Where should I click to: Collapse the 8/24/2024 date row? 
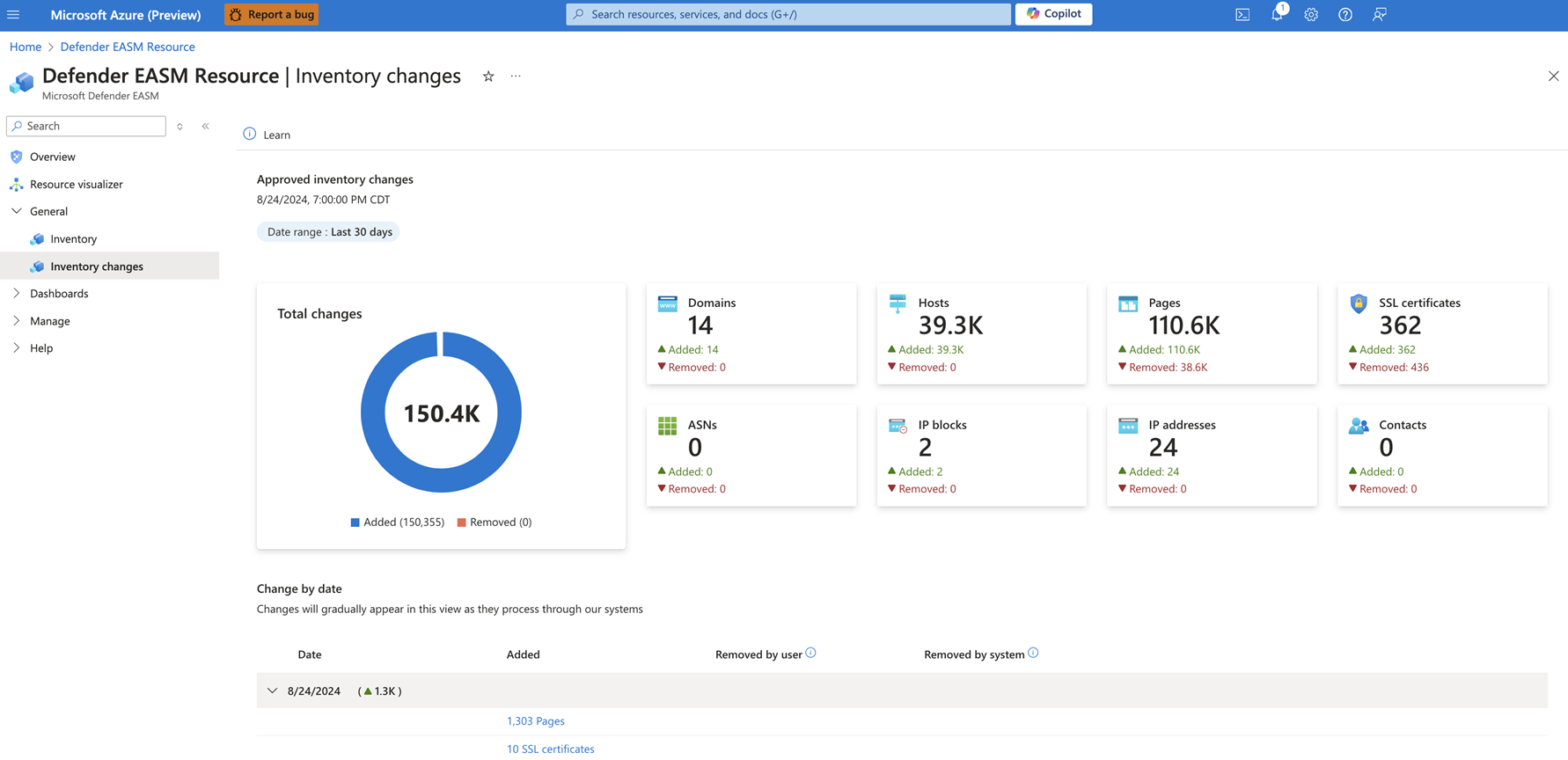(272, 691)
